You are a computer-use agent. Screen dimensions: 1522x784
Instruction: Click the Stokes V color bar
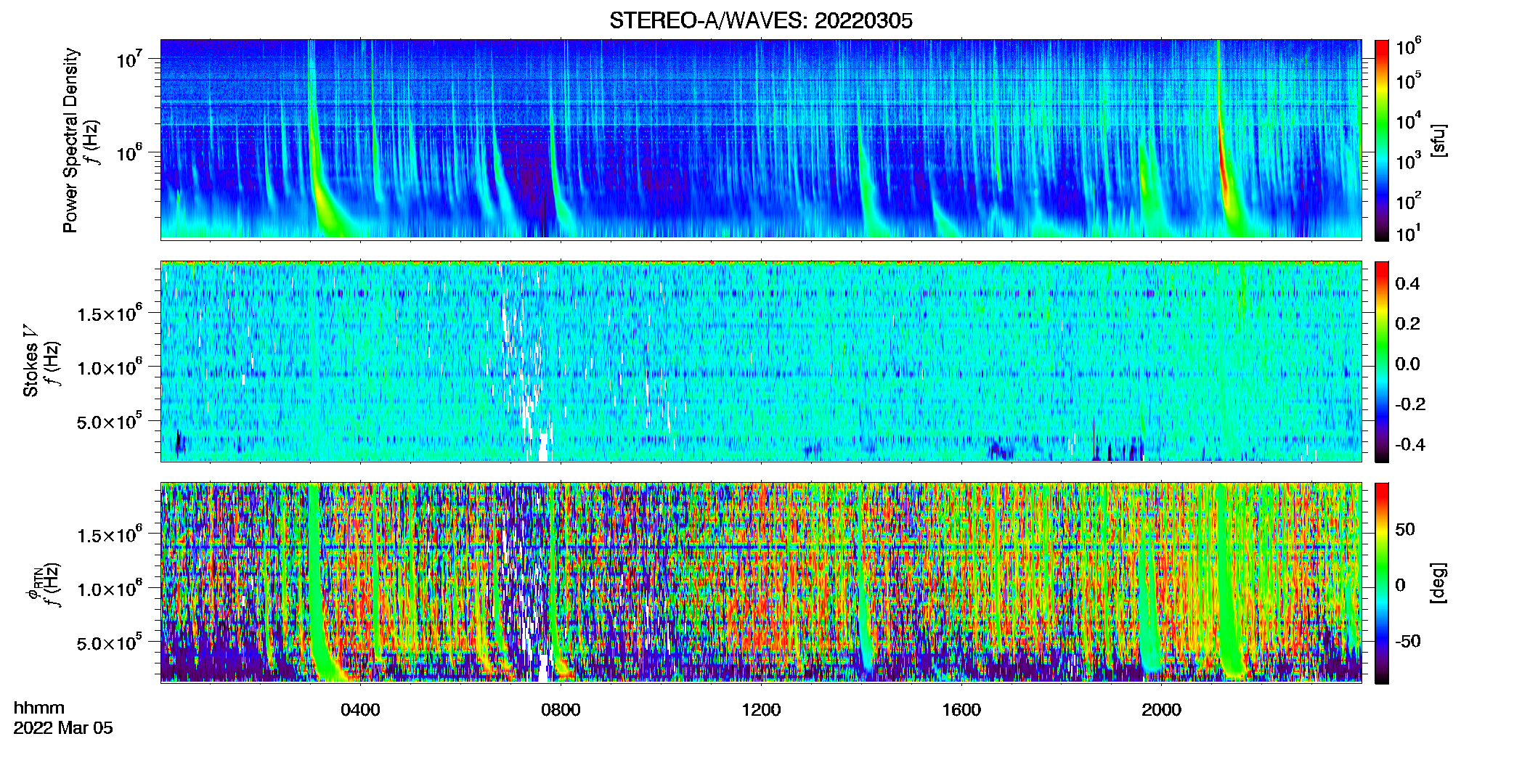click(x=1381, y=362)
